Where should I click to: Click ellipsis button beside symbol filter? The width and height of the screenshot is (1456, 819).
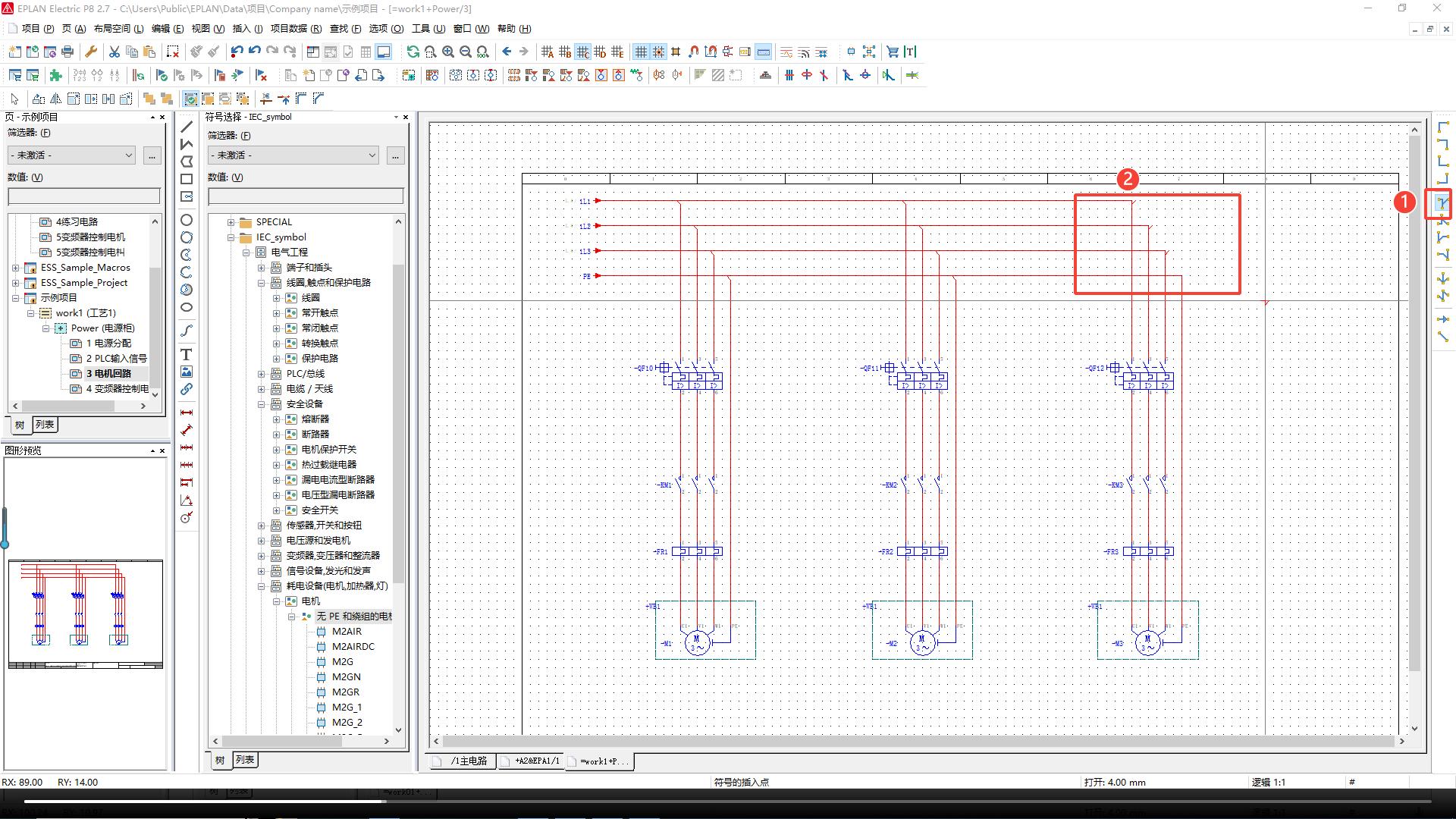395,155
